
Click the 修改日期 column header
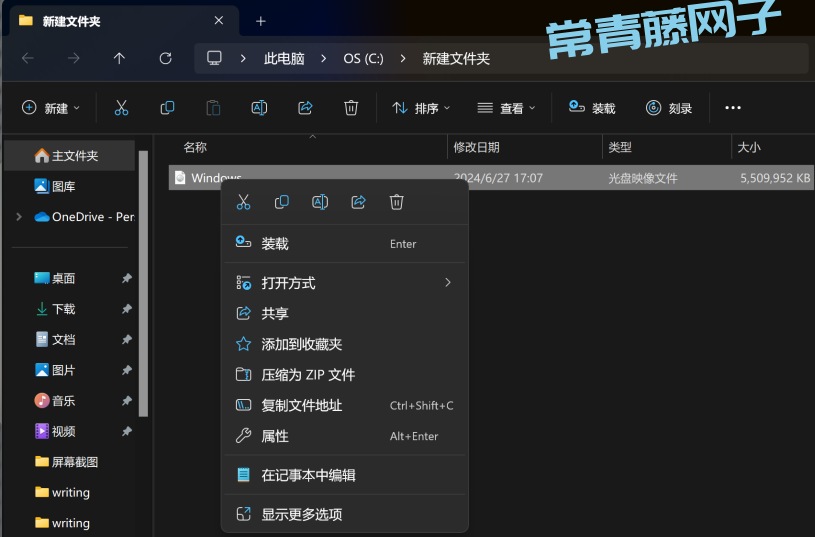(x=477, y=147)
